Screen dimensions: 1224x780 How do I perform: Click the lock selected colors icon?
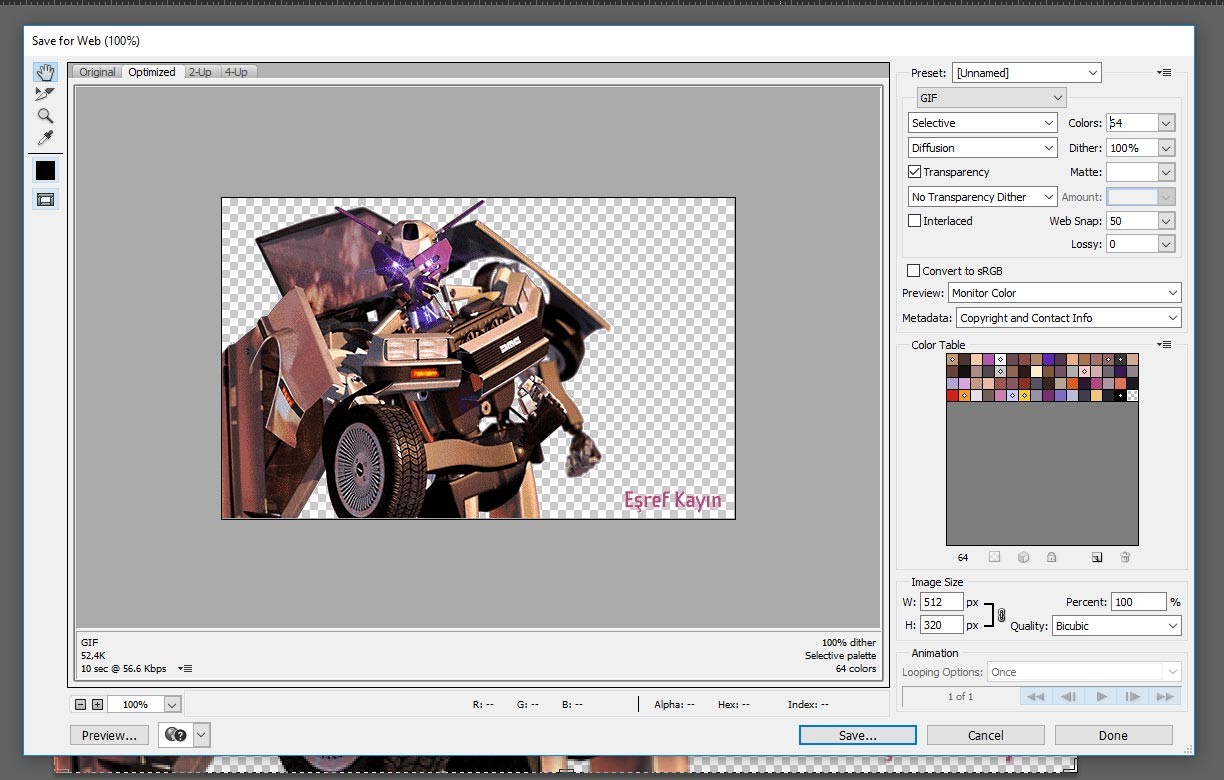(x=1051, y=557)
